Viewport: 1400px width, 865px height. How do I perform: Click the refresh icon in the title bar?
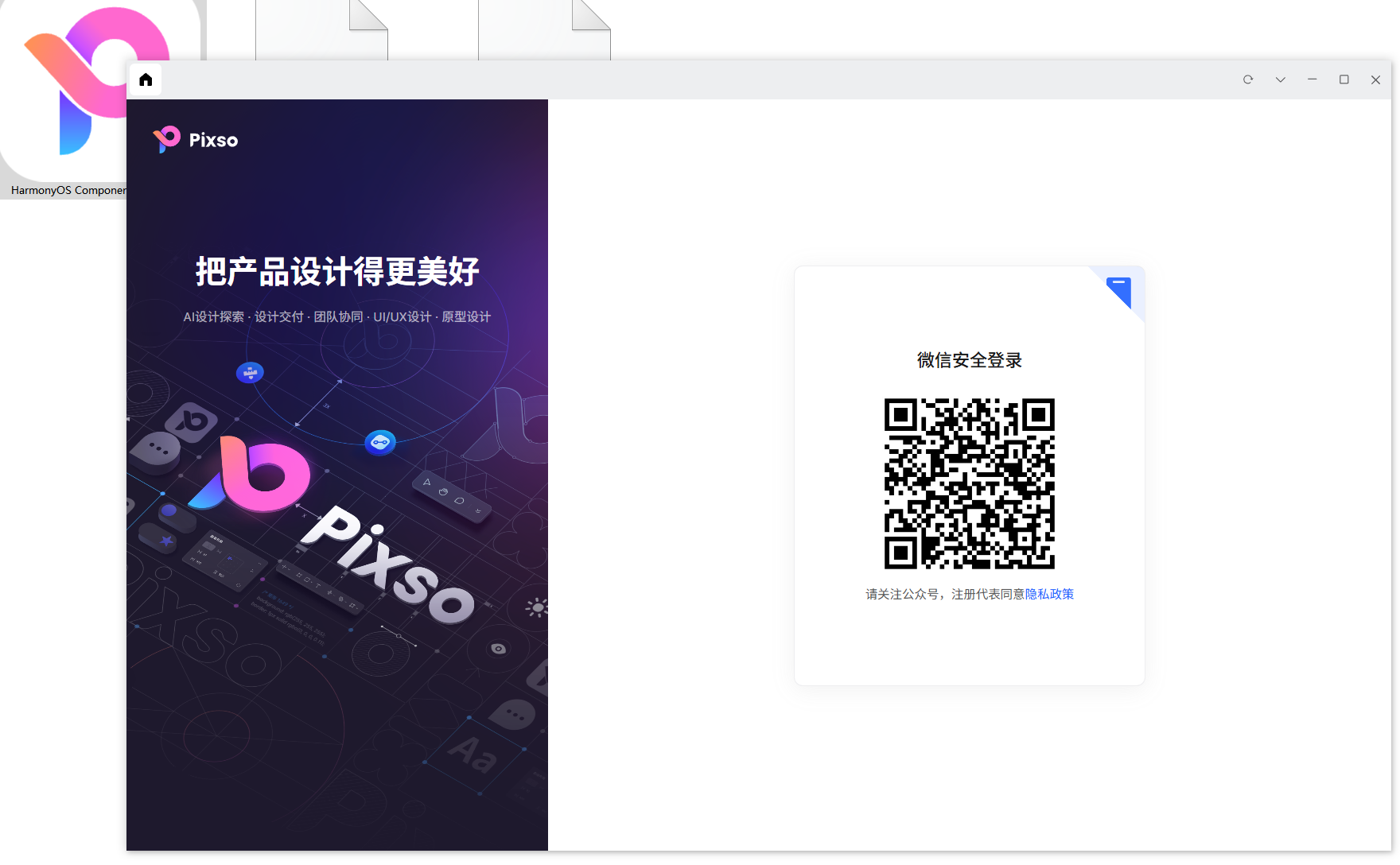[x=1248, y=80]
